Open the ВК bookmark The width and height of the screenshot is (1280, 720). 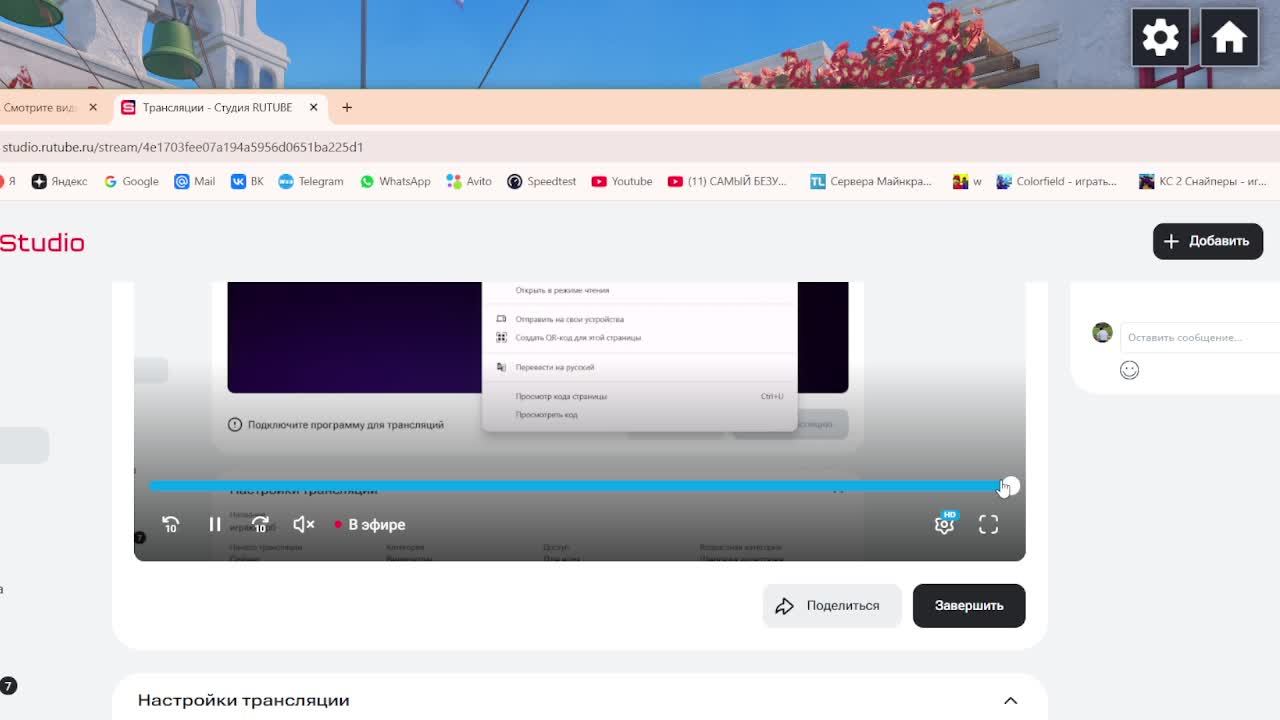click(x=247, y=181)
